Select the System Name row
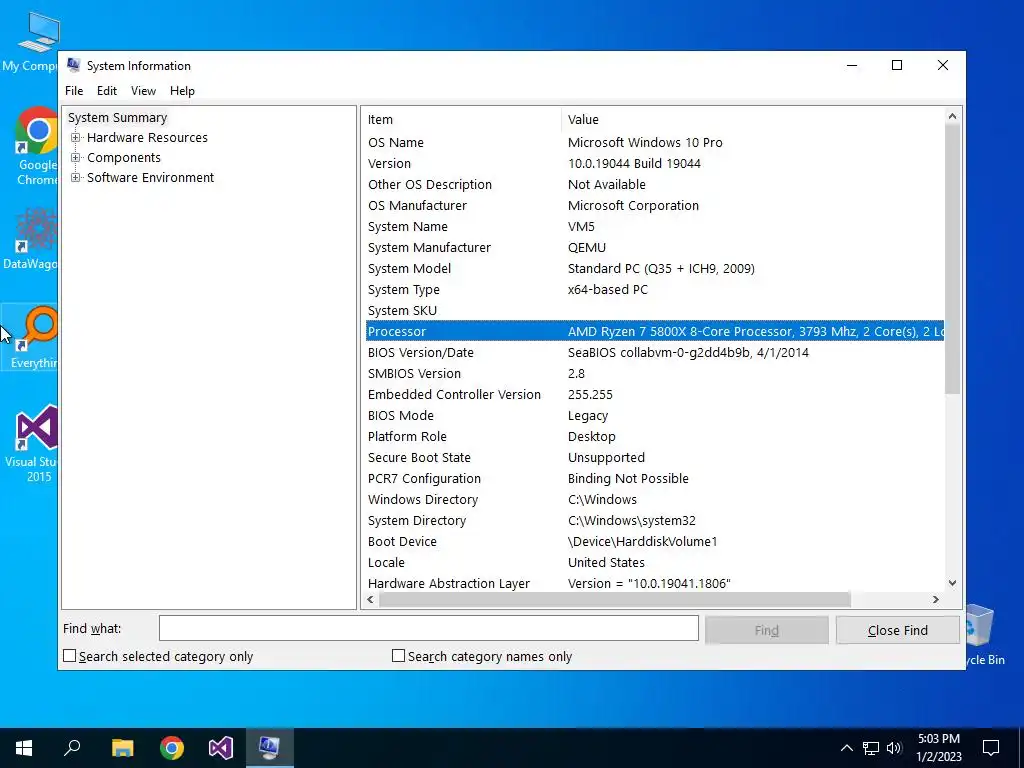Viewport: 1024px width, 768px height. (654, 227)
